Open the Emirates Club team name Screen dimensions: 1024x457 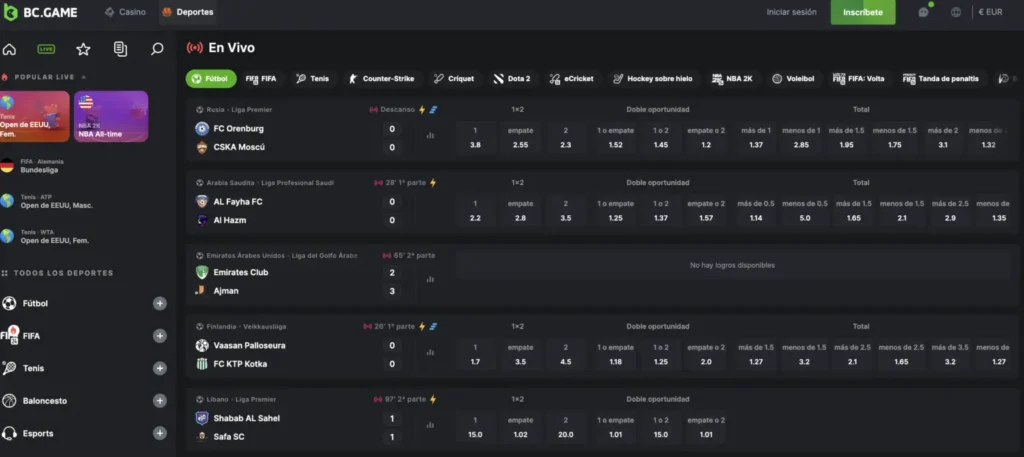pyautogui.click(x=241, y=272)
